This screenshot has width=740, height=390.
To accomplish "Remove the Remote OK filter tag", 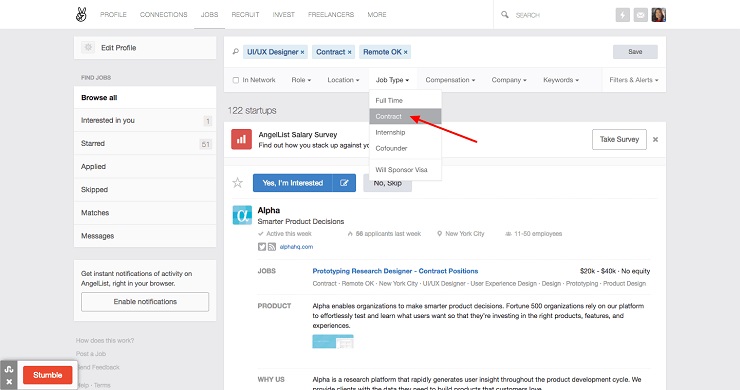I will coord(405,52).
